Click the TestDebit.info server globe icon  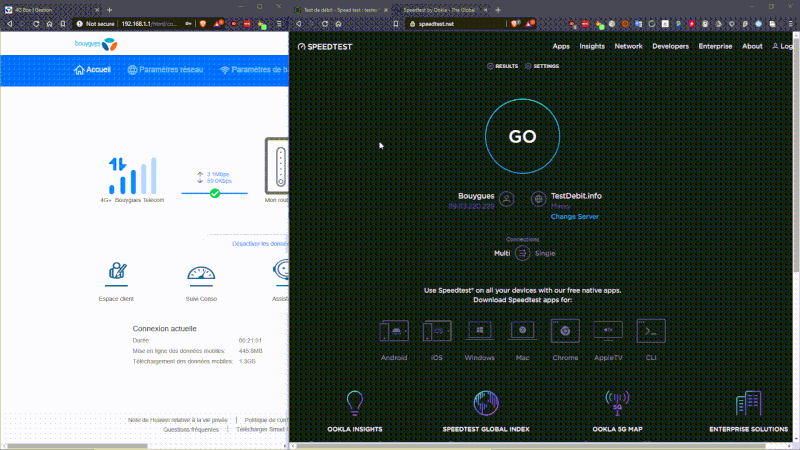(538, 198)
